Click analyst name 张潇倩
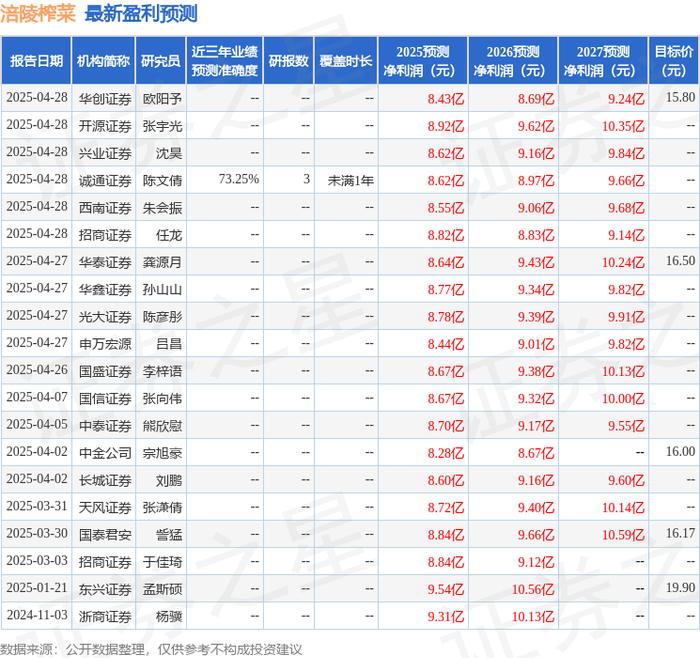 162,507
